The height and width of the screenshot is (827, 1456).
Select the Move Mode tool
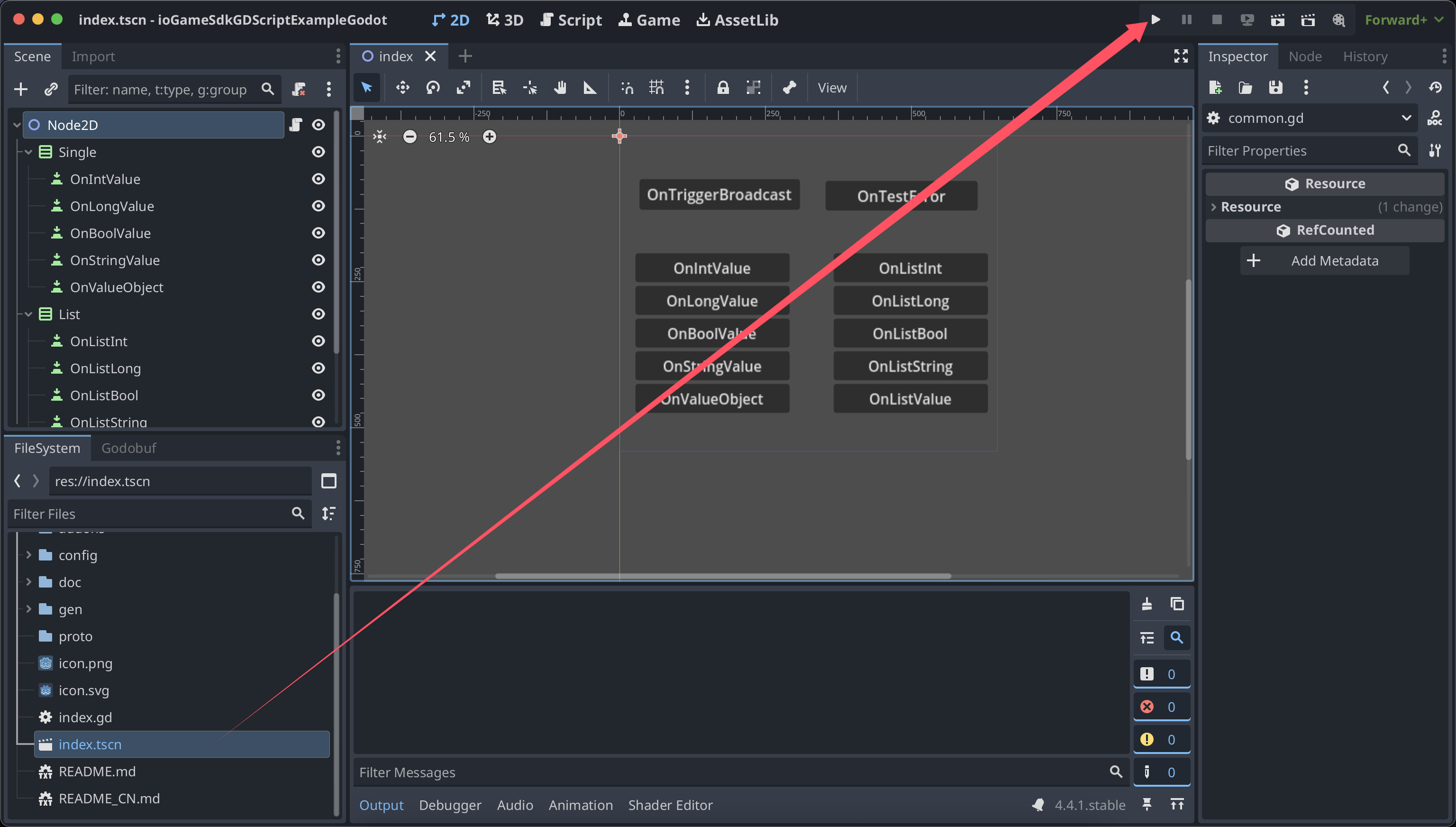402,87
